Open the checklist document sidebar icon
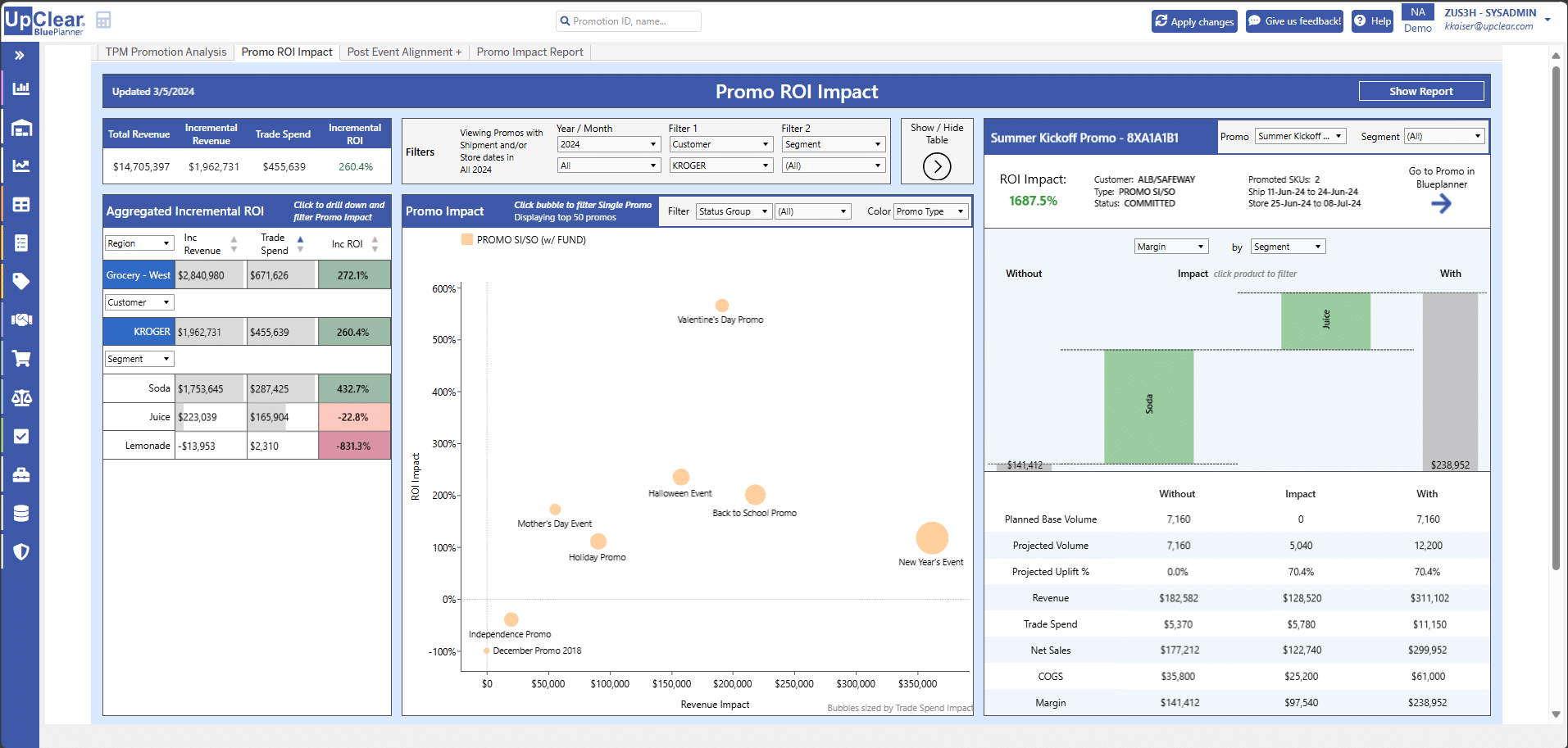 click(x=21, y=243)
